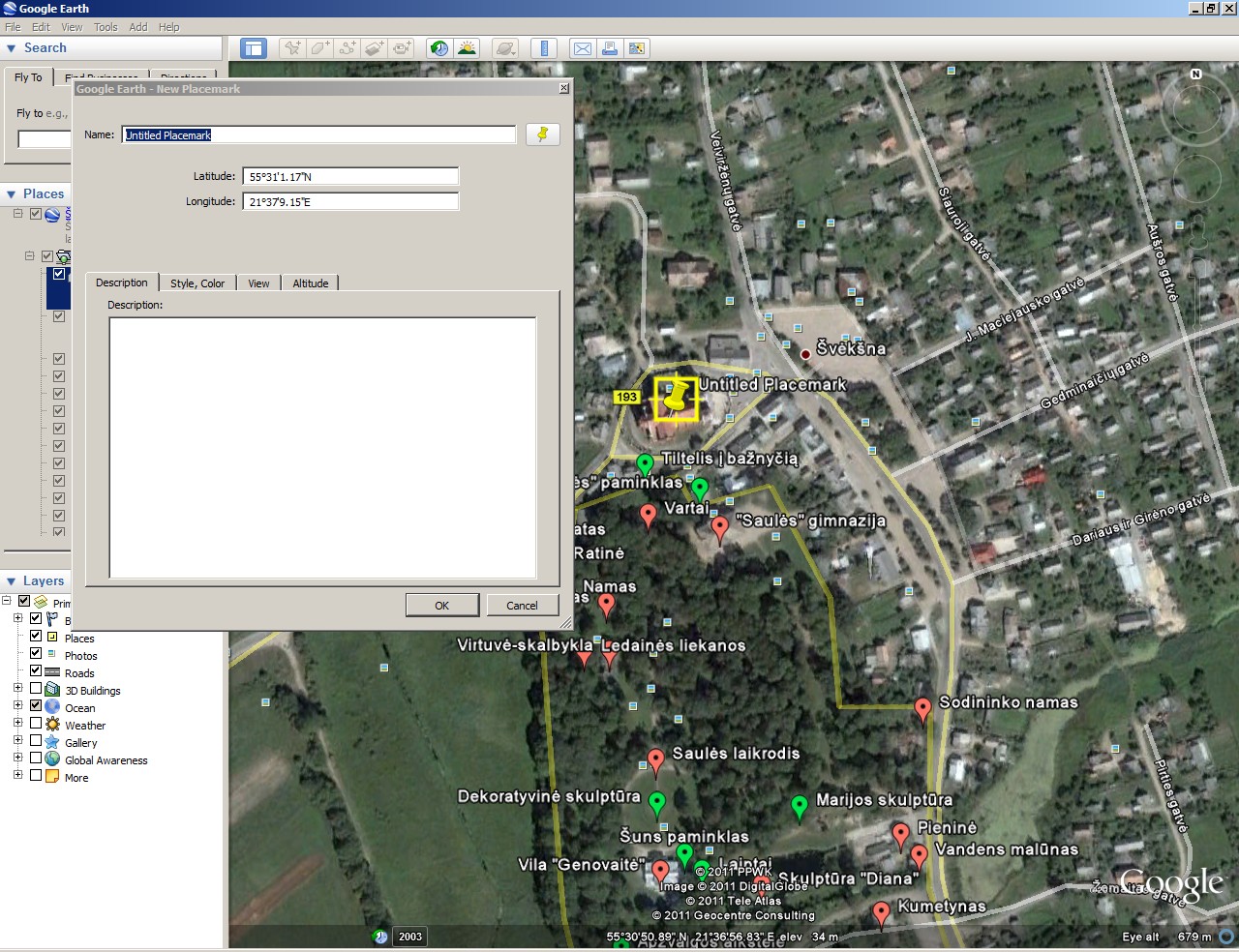The image size is (1239, 952).
Task: Open the planet switcher icon
Action: pyautogui.click(x=505, y=48)
